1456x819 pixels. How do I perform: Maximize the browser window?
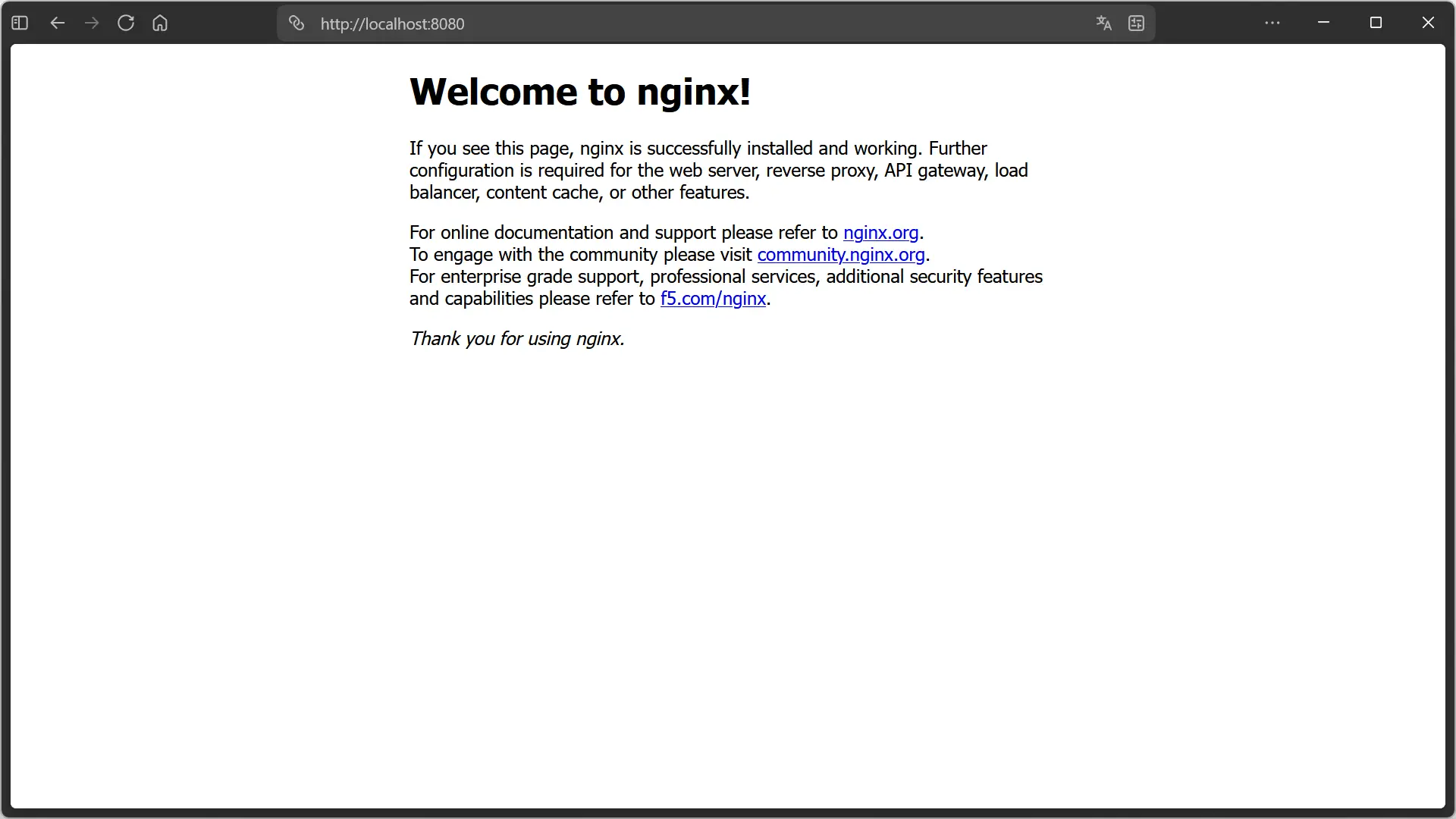(1376, 23)
